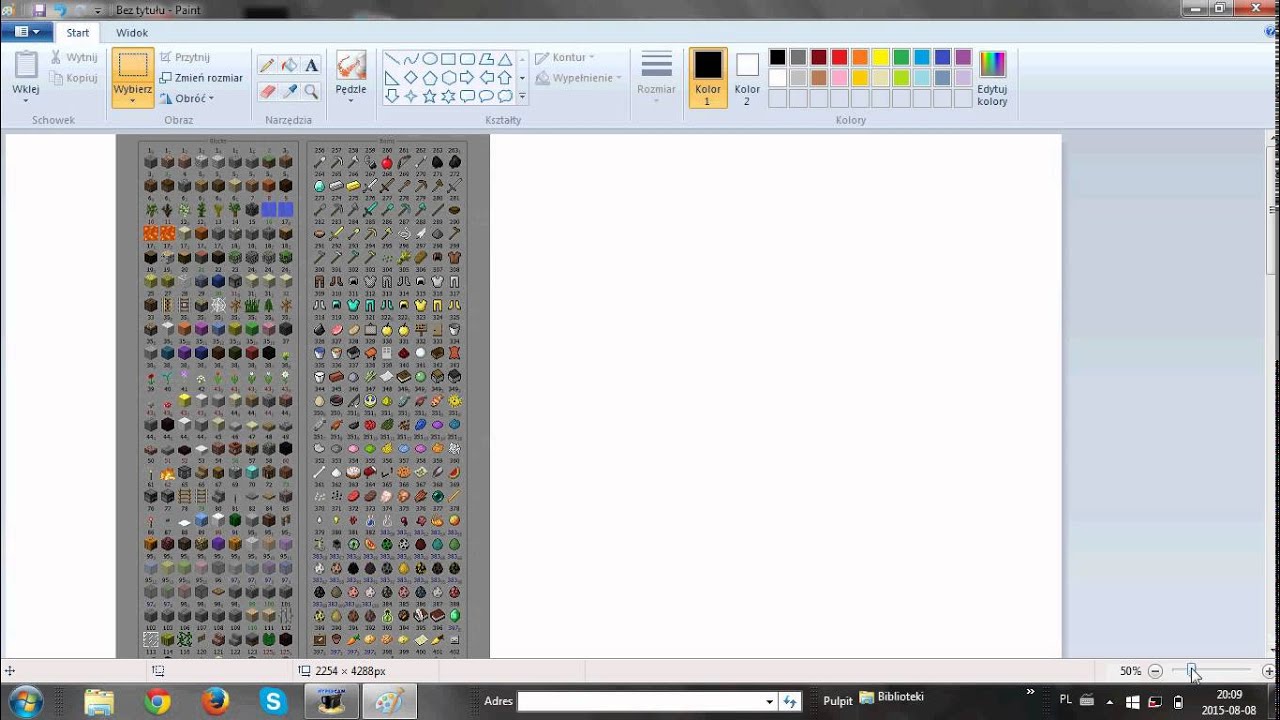Open Skype from the taskbar
Screen dimensions: 1280x720
coord(273,702)
